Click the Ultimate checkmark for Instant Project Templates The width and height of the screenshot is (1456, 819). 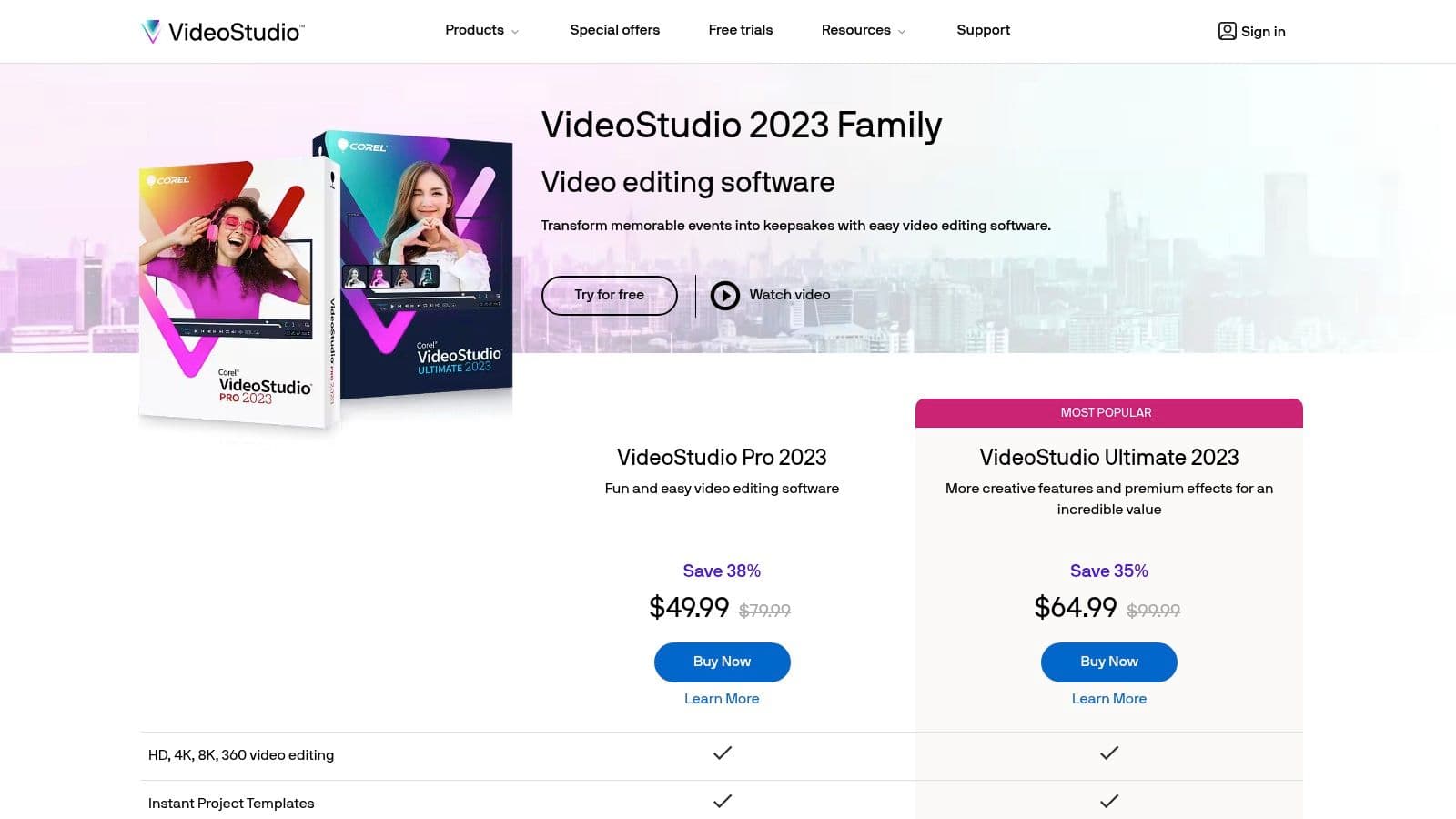(1108, 802)
